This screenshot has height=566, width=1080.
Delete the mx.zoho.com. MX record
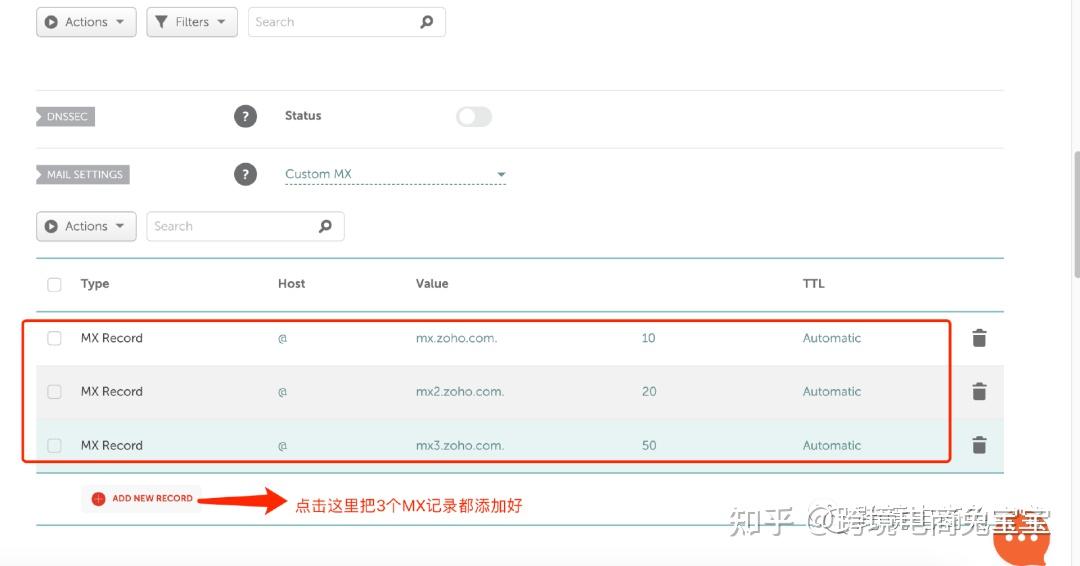(x=979, y=338)
